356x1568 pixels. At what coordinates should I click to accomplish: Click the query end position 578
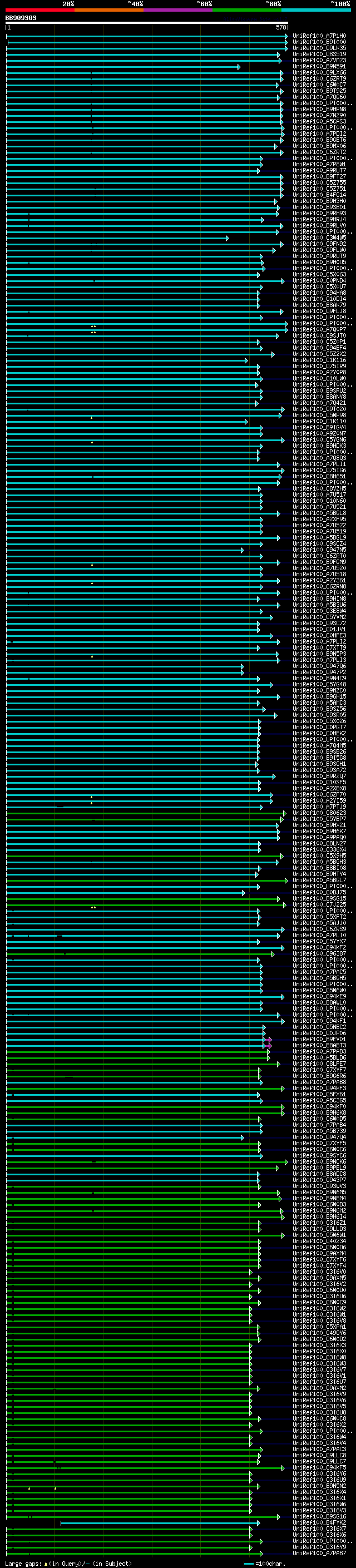tap(281, 27)
